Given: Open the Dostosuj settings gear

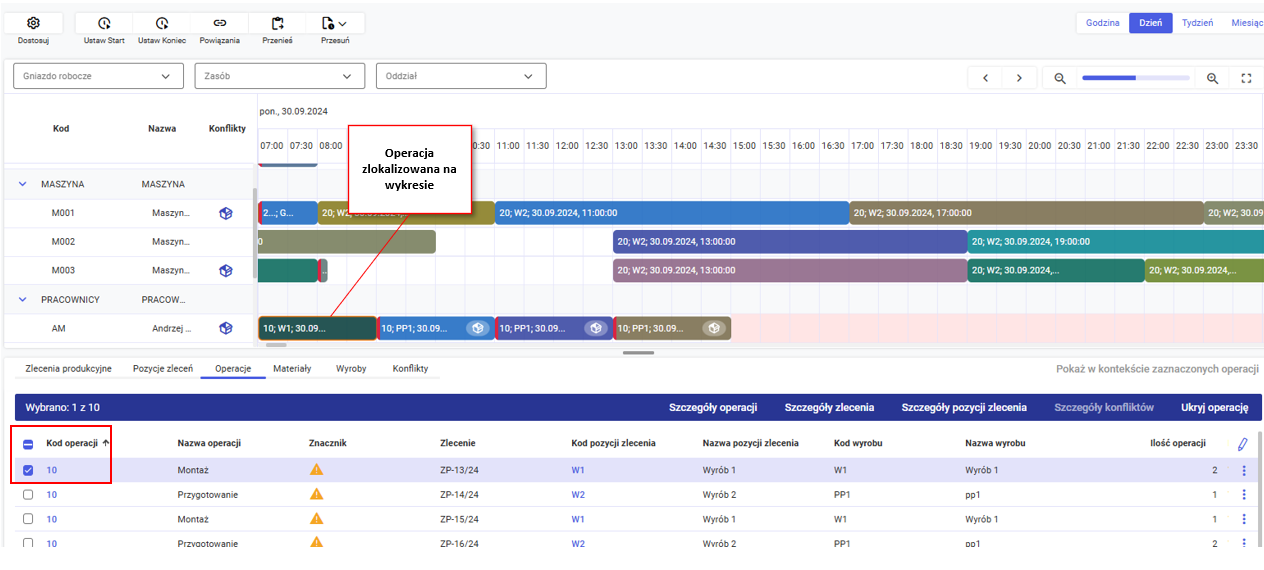Looking at the screenshot, I should click(x=33, y=23).
